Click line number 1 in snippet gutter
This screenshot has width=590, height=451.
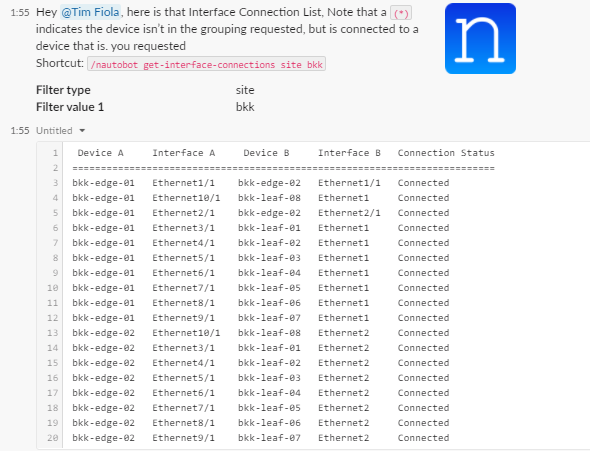[55, 153]
